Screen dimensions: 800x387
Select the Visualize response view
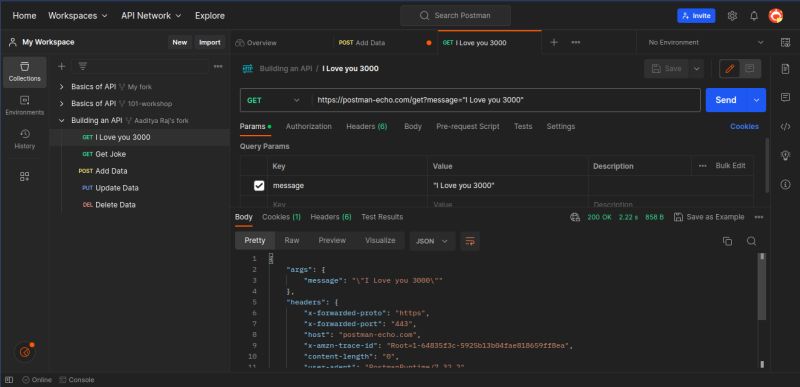coord(380,241)
